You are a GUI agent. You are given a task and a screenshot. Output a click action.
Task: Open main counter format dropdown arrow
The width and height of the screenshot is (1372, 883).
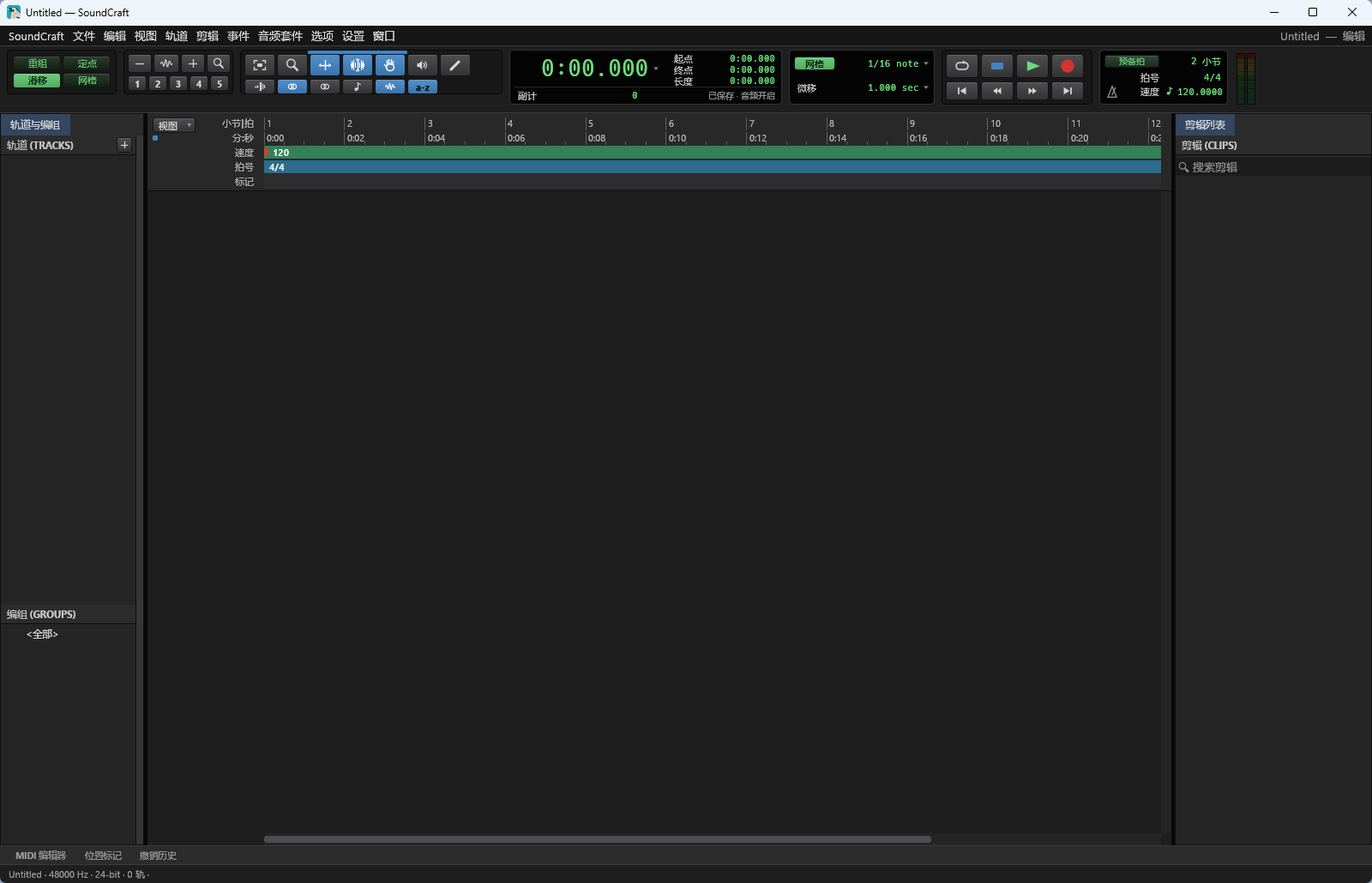point(656,69)
